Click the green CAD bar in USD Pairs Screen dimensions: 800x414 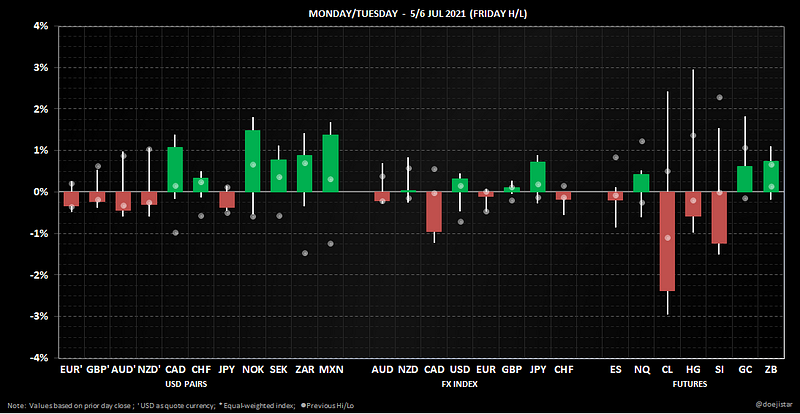click(x=175, y=169)
